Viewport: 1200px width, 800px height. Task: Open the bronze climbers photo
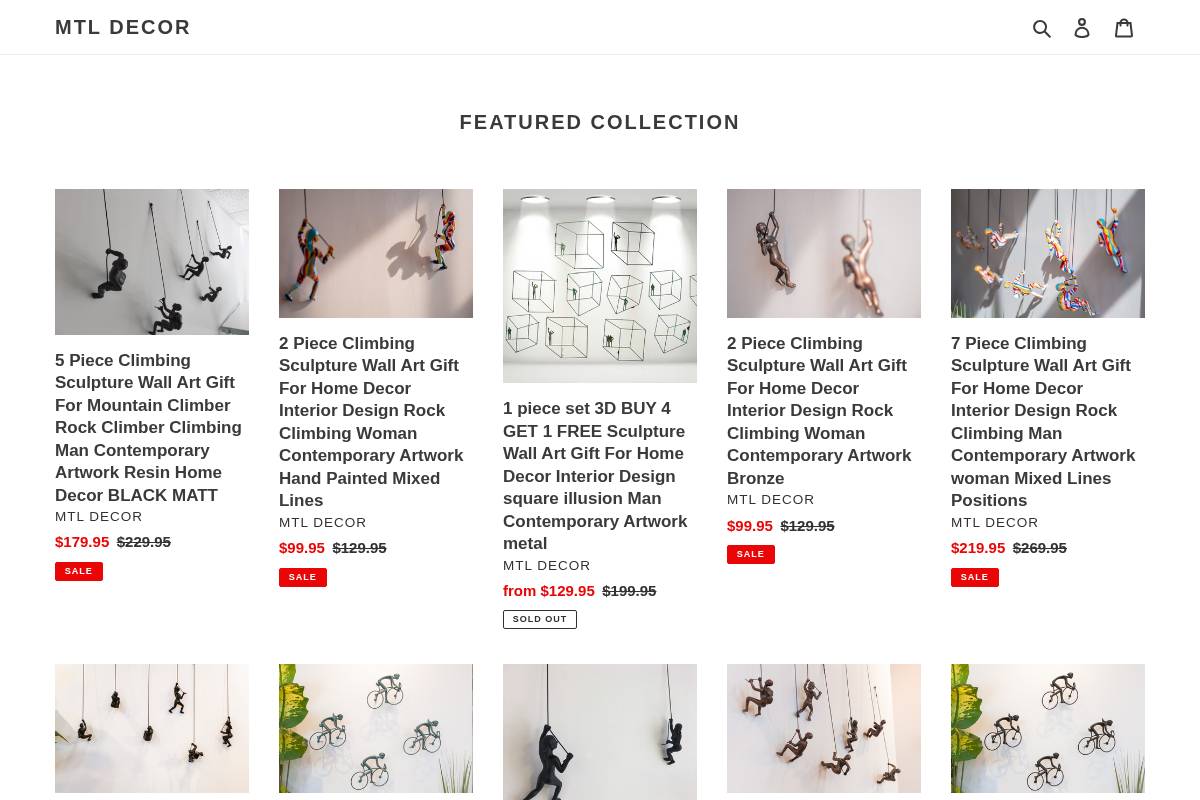click(824, 253)
